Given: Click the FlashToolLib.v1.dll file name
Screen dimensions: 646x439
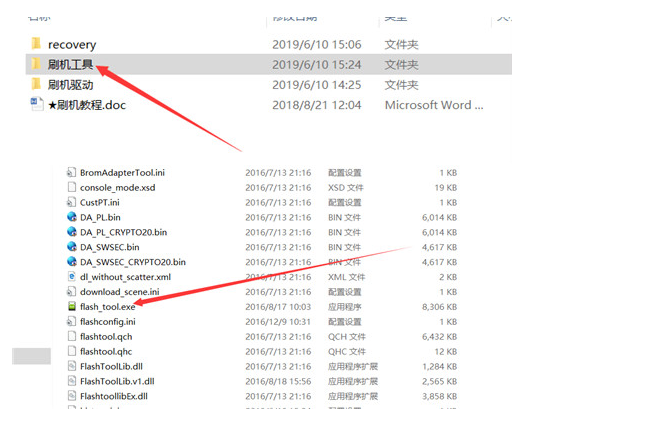Looking at the screenshot, I should (x=115, y=381).
